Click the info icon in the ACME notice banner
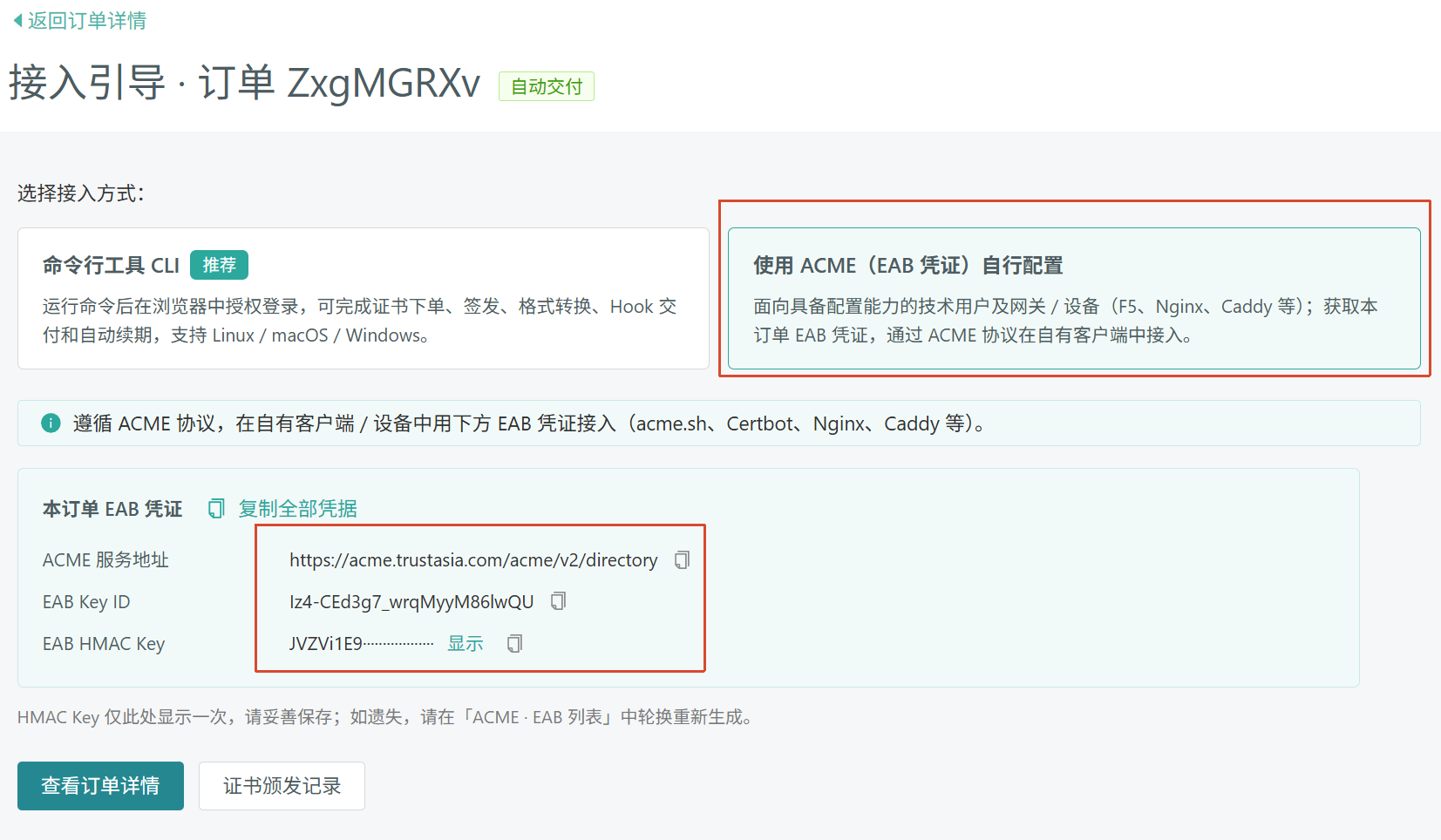Screen dimensions: 1441x840 (51, 423)
